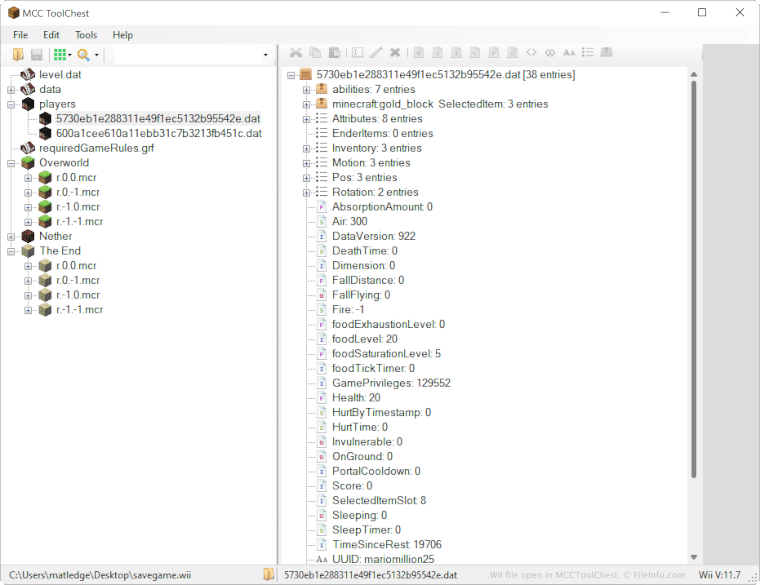
Task: Click the open file folder icon
Action: point(18,54)
